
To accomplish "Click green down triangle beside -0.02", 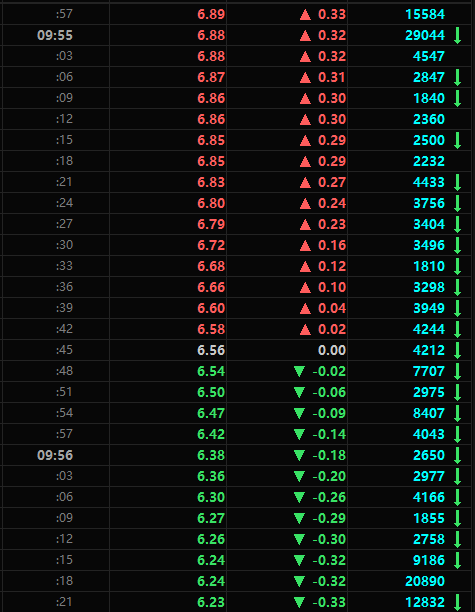I will point(299,371).
